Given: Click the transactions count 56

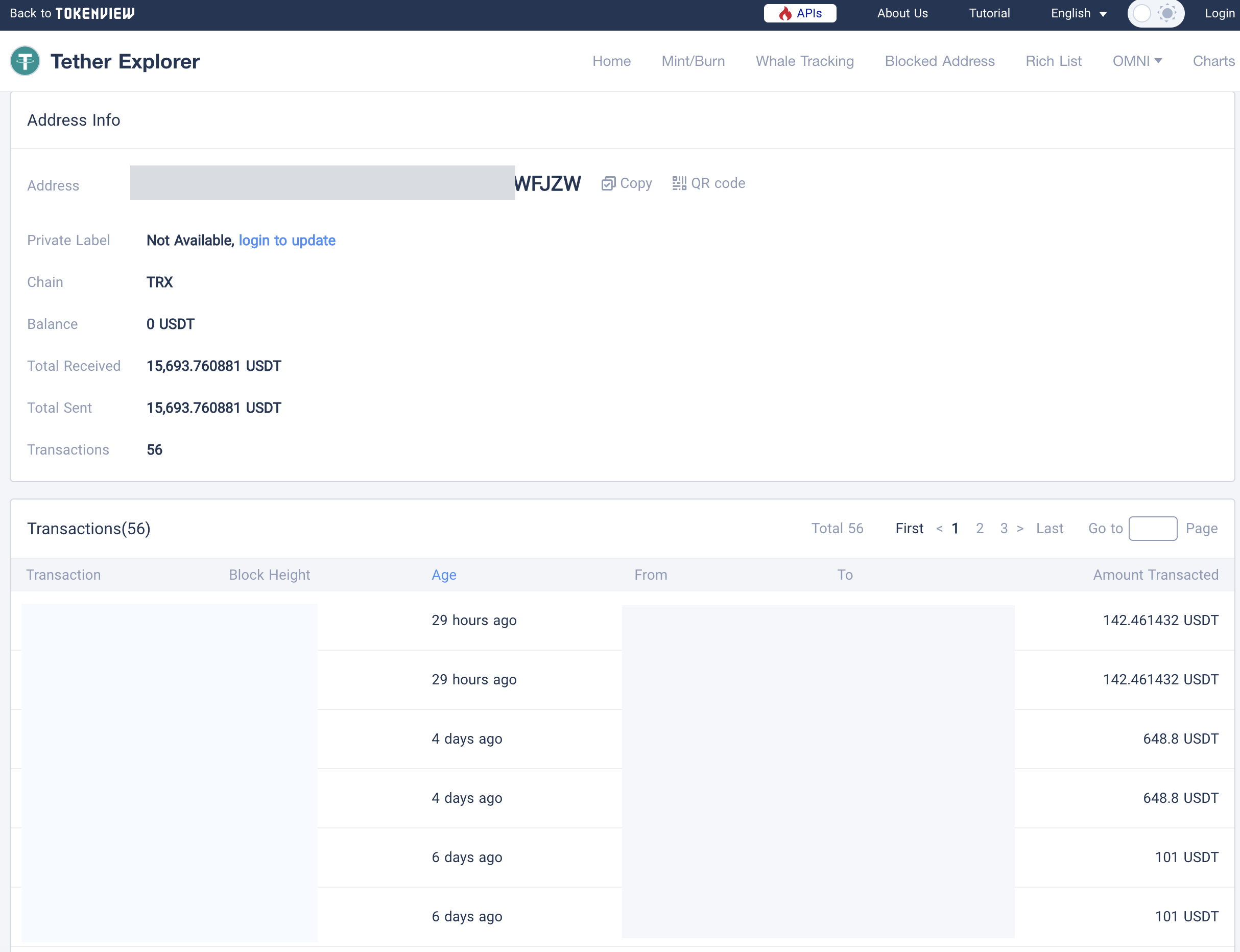Looking at the screenshot, I should (154, 450).
